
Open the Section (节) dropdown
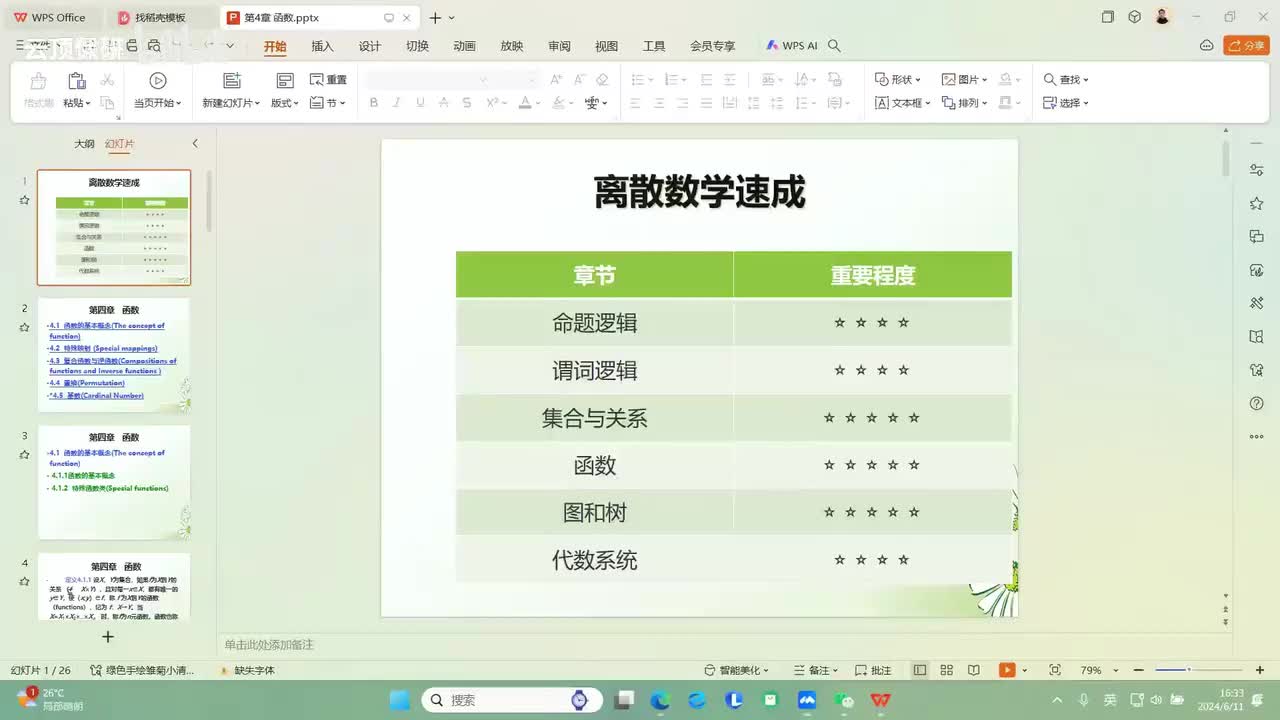pos(328,103)
